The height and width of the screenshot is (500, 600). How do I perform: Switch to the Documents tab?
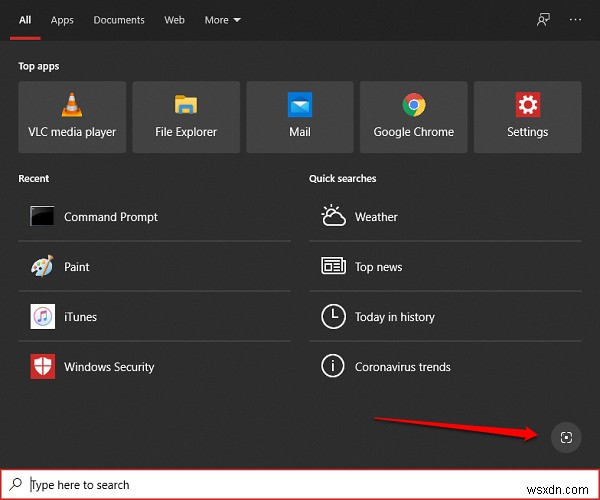(x=119, y=20)
